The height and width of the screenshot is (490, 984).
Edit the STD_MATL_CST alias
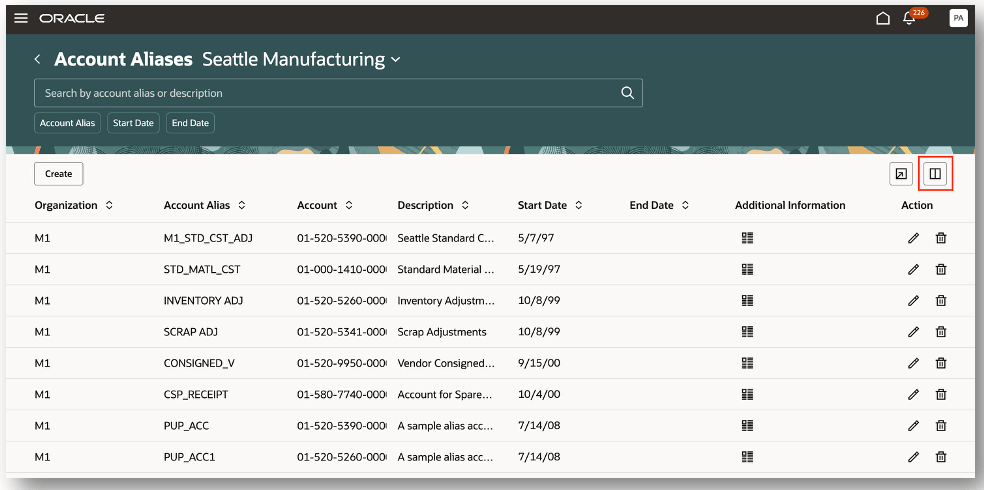[x=914, y=269]
